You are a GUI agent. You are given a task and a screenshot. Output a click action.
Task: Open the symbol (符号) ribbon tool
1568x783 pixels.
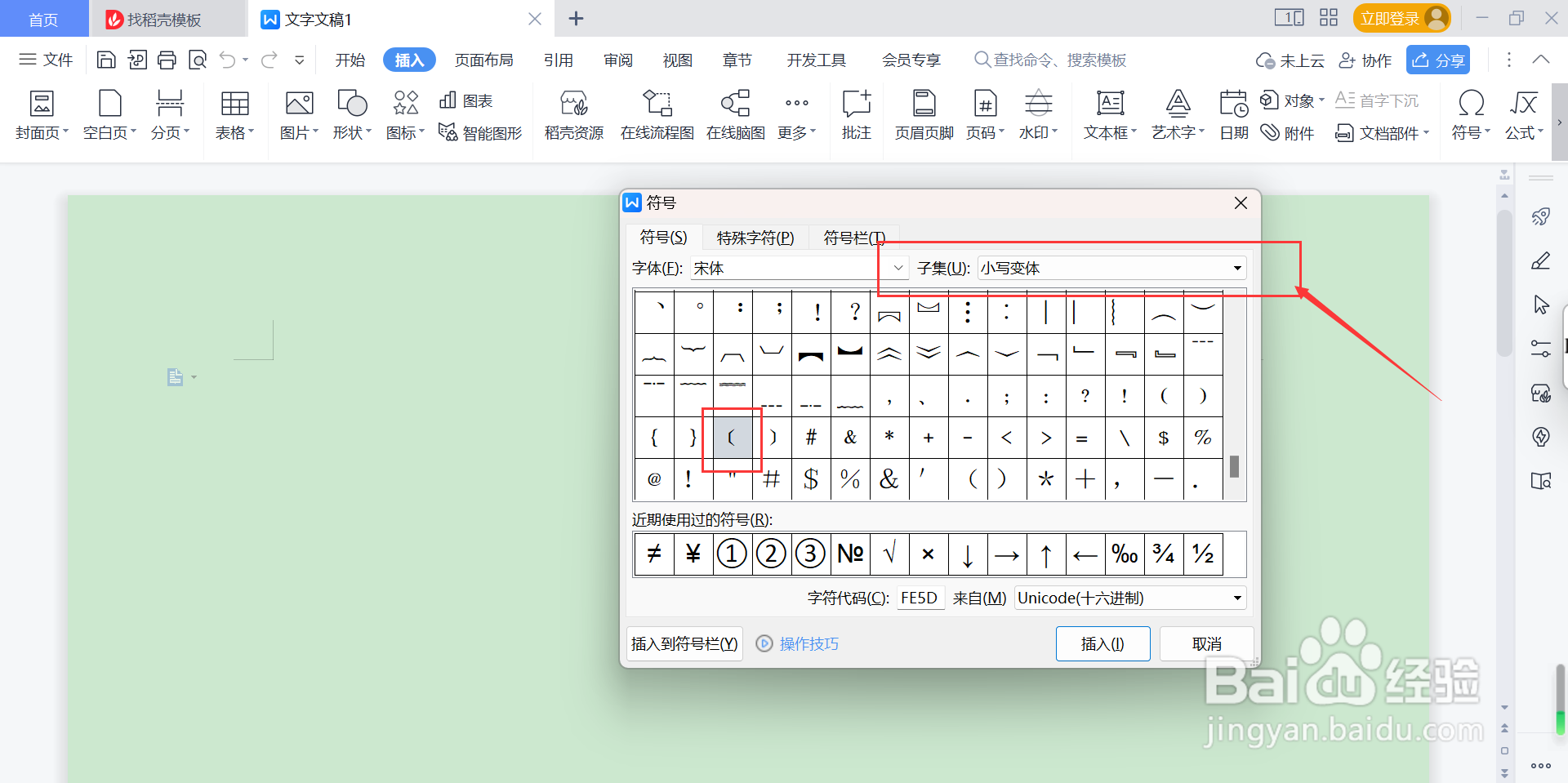click(1471, 114)
